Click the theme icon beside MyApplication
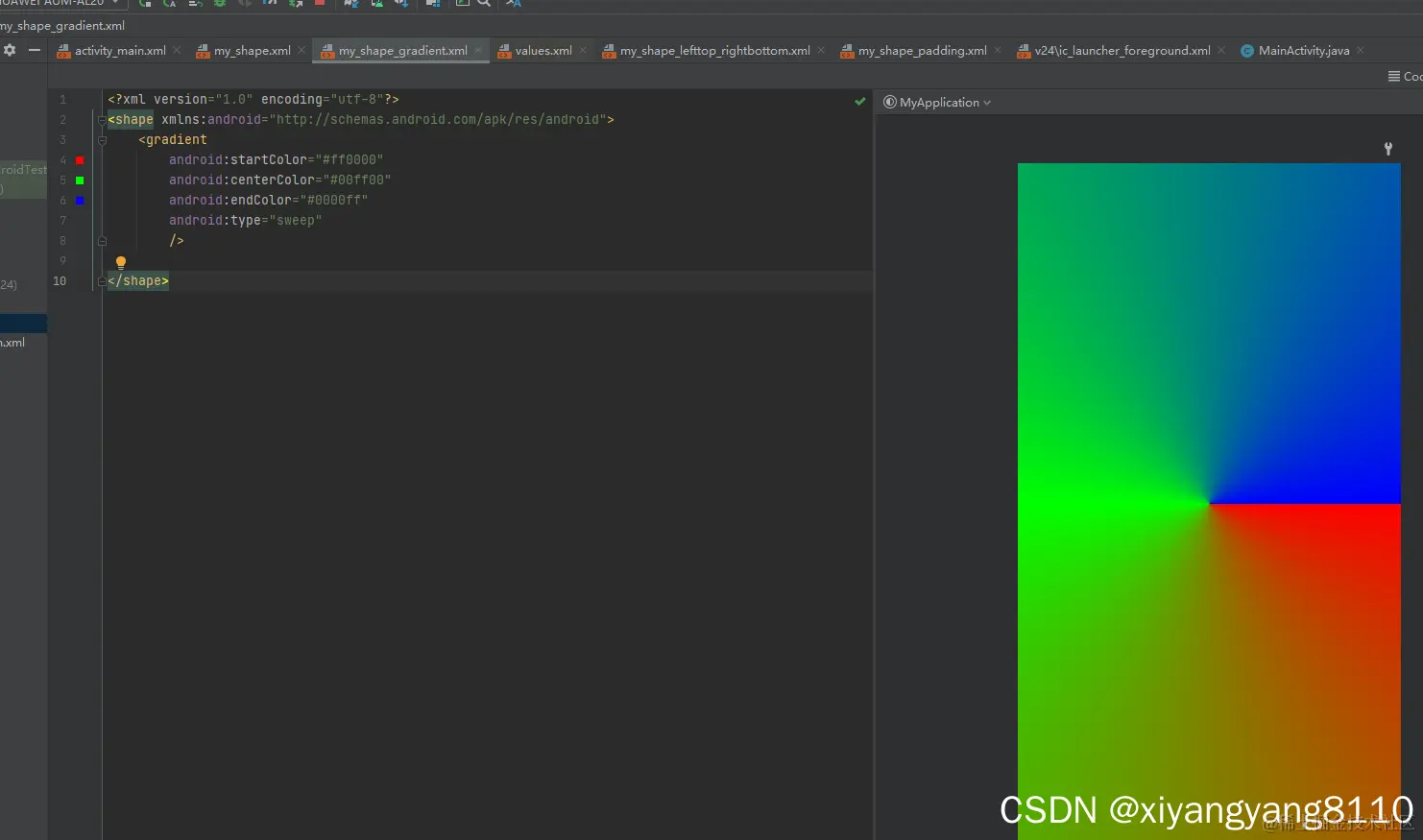 coord(889,102)
